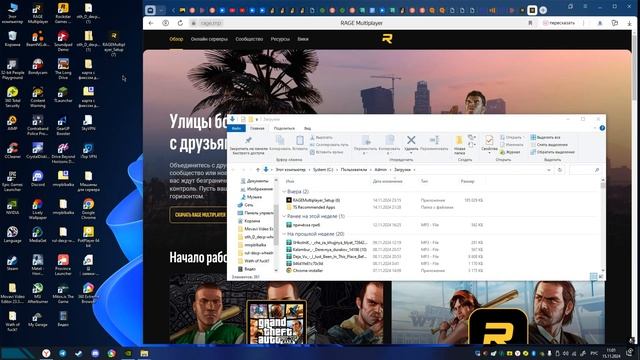Screen dimensions: 640x360
Task: Switch to the Вид ribbon tab
Action: (307, 128)
